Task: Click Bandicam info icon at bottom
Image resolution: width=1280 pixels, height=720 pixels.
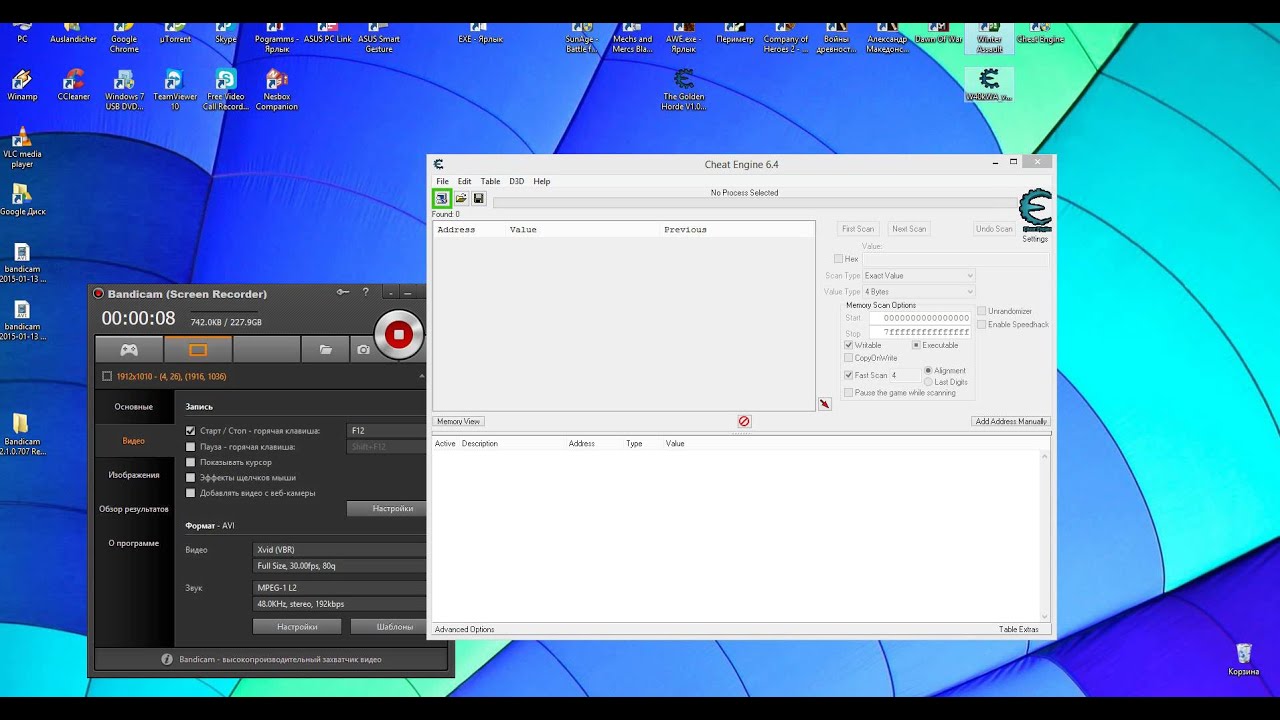Action: (x=168, y=659)
